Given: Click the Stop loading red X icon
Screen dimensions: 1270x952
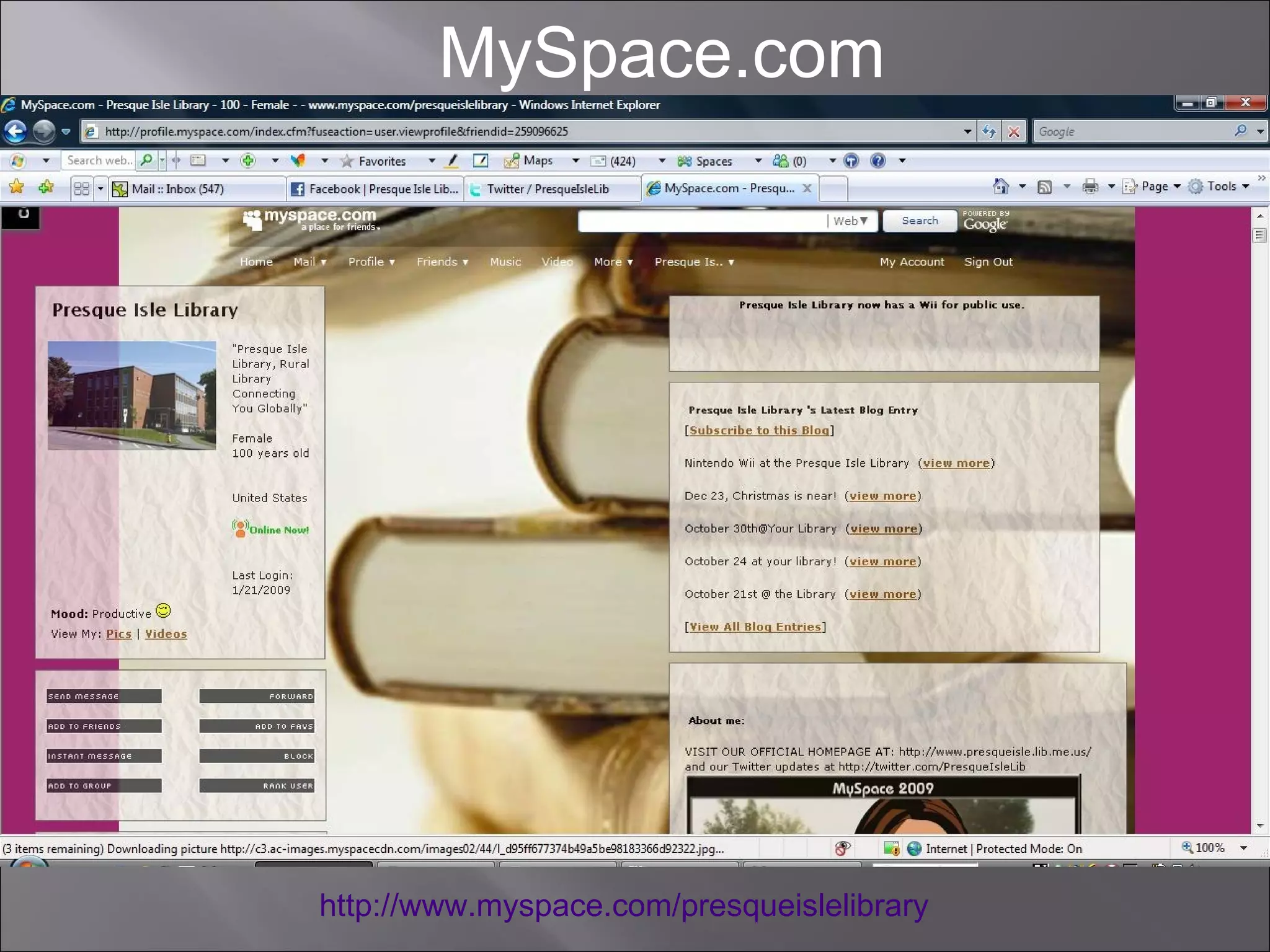Looking at the screenshot, I should pyautogui.click(x=1014, y=131).
